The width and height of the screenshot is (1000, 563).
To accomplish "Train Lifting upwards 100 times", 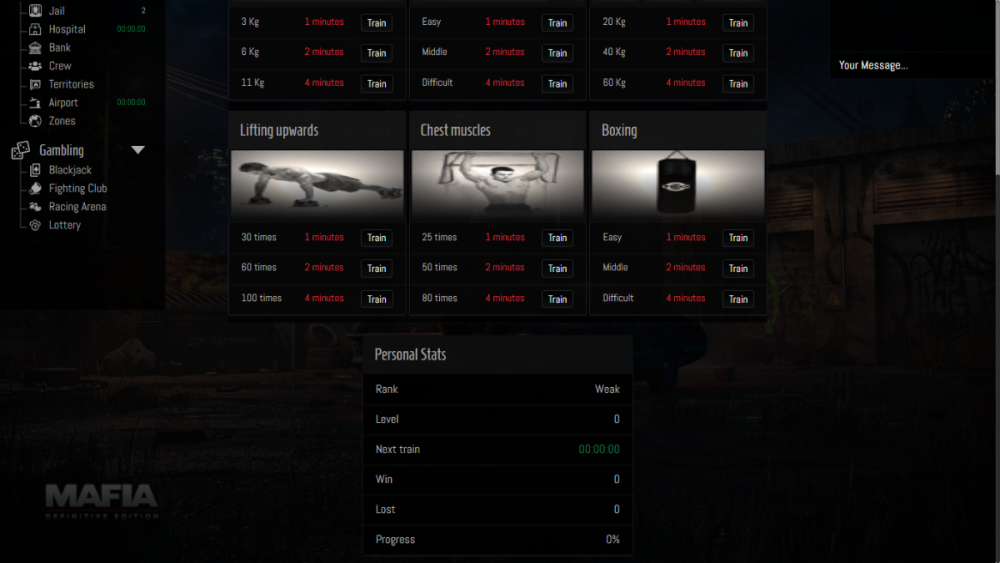I will [376, 299].
